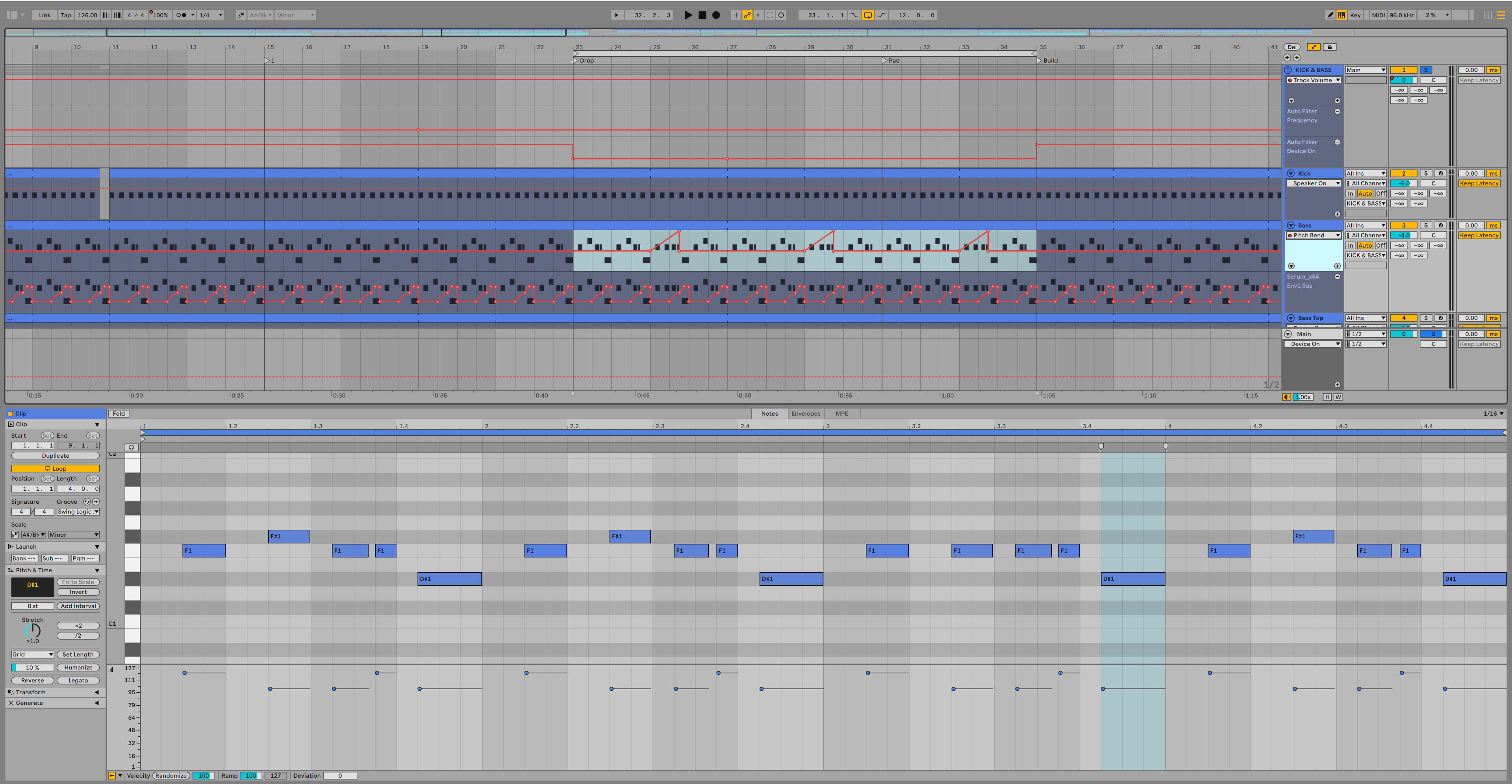Click the Arrangement Record button

[x=716, y=15]
